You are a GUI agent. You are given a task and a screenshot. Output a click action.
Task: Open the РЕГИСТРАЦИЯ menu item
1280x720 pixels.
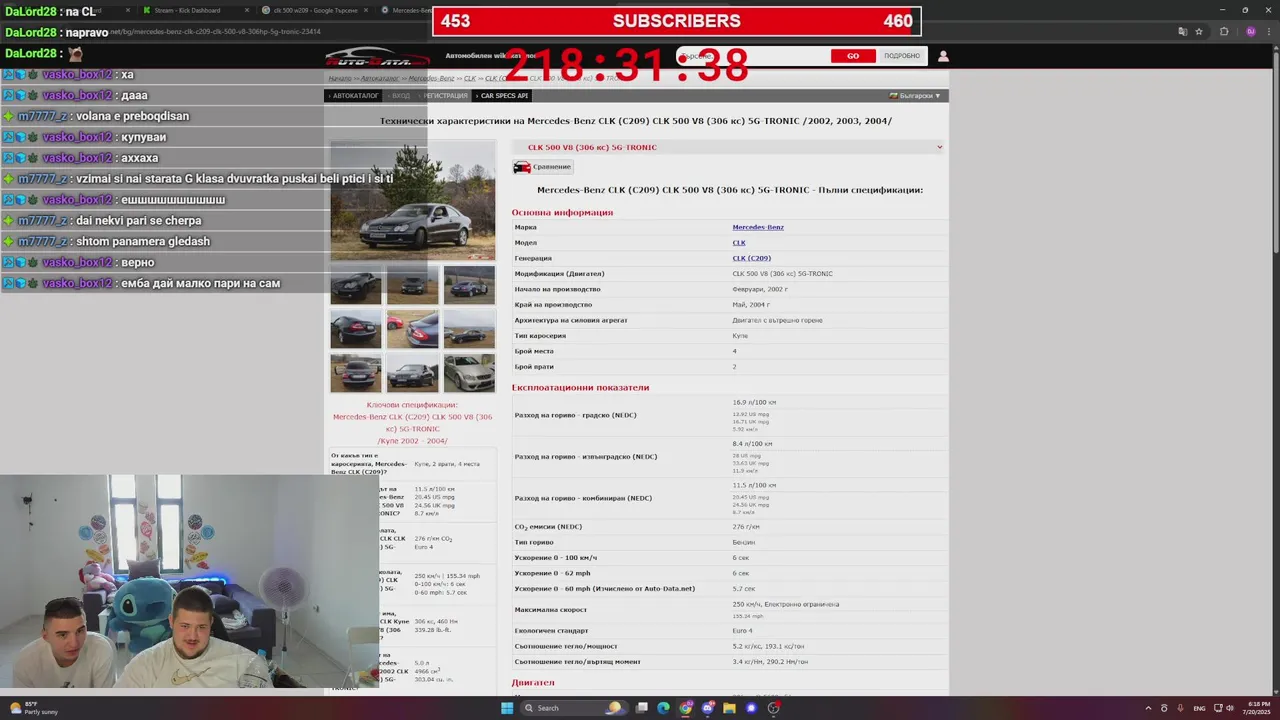pyautogui.click(x=445, y=96)
